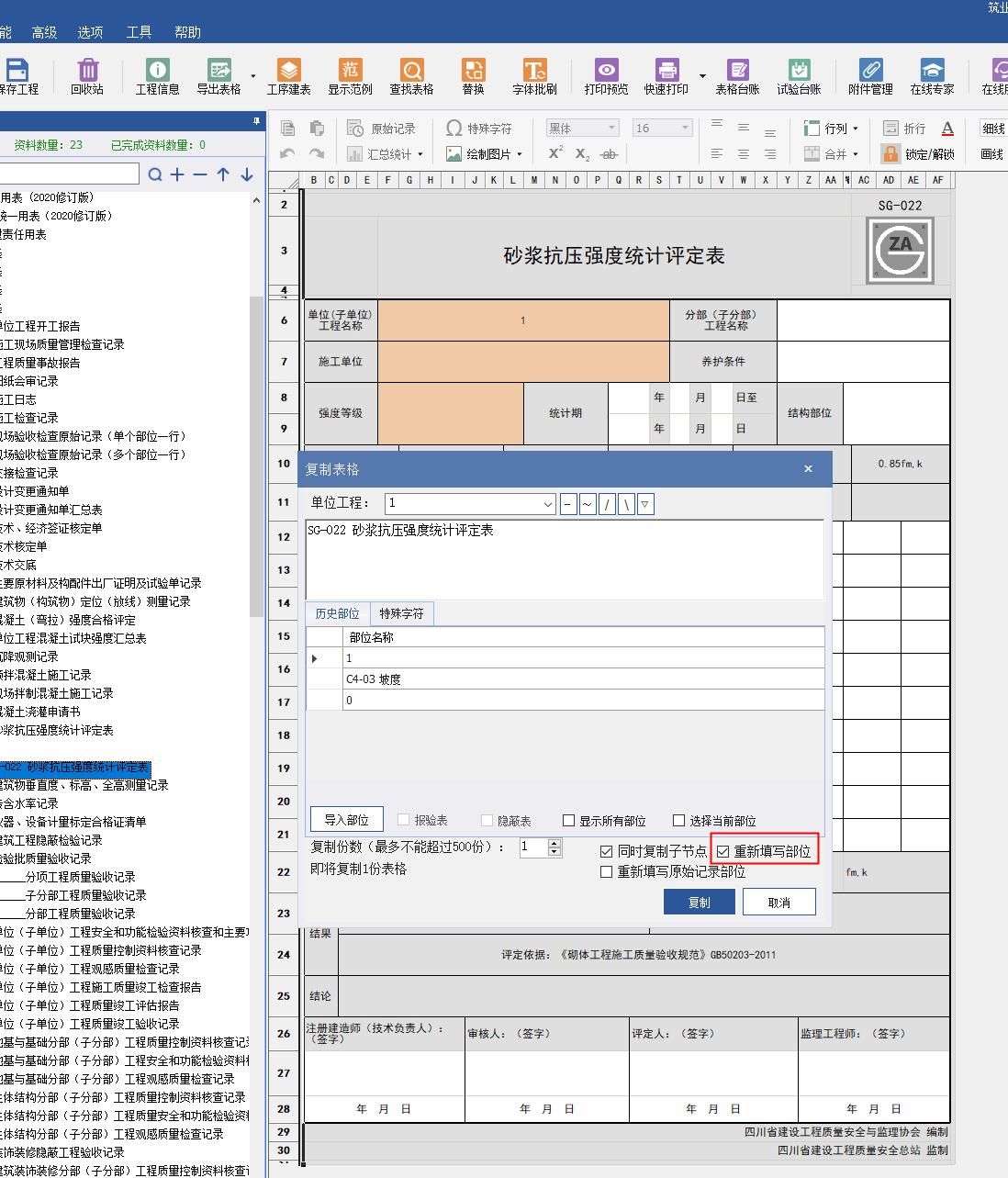
Task: Open the font name 黑体 dropdown
Action: 612,129
